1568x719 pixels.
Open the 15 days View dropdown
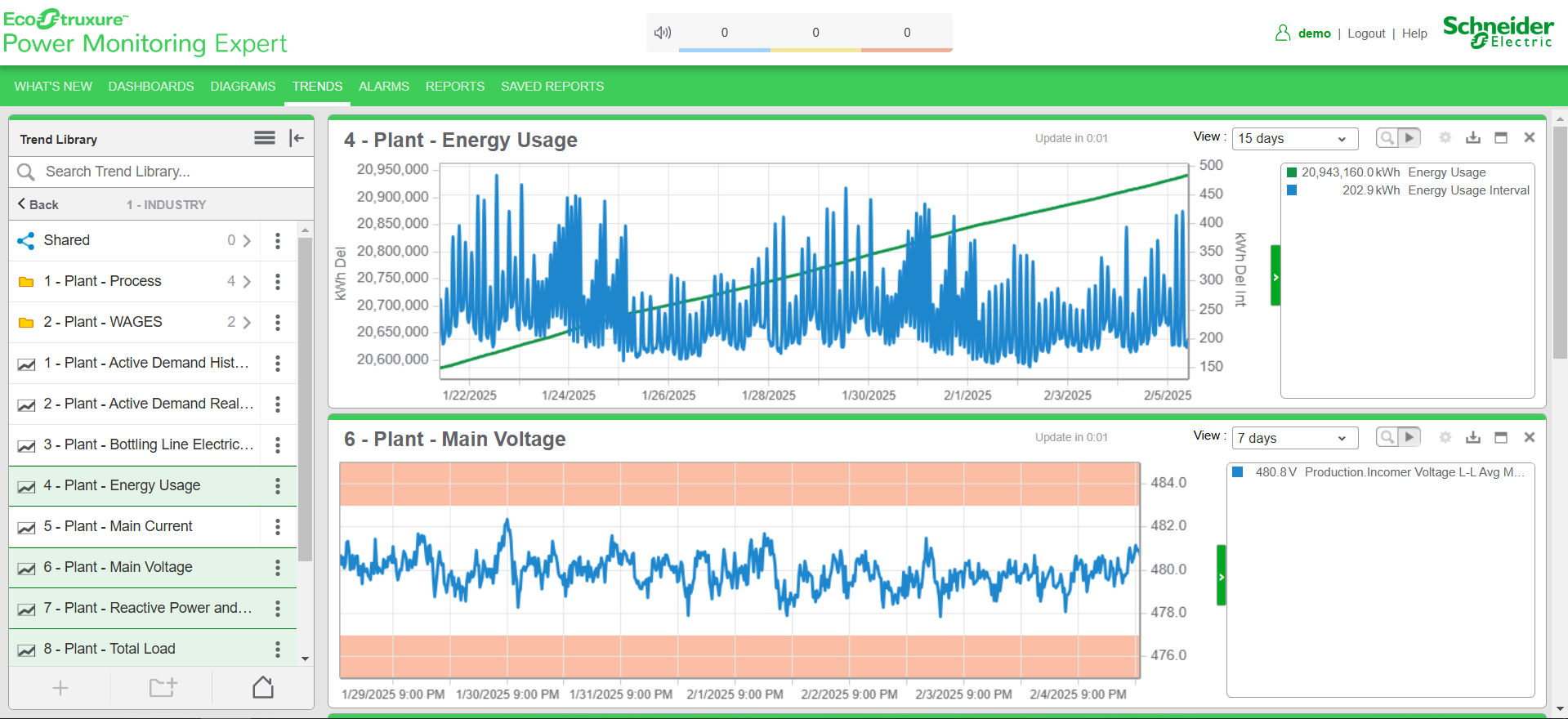[x=1294, y=139]
